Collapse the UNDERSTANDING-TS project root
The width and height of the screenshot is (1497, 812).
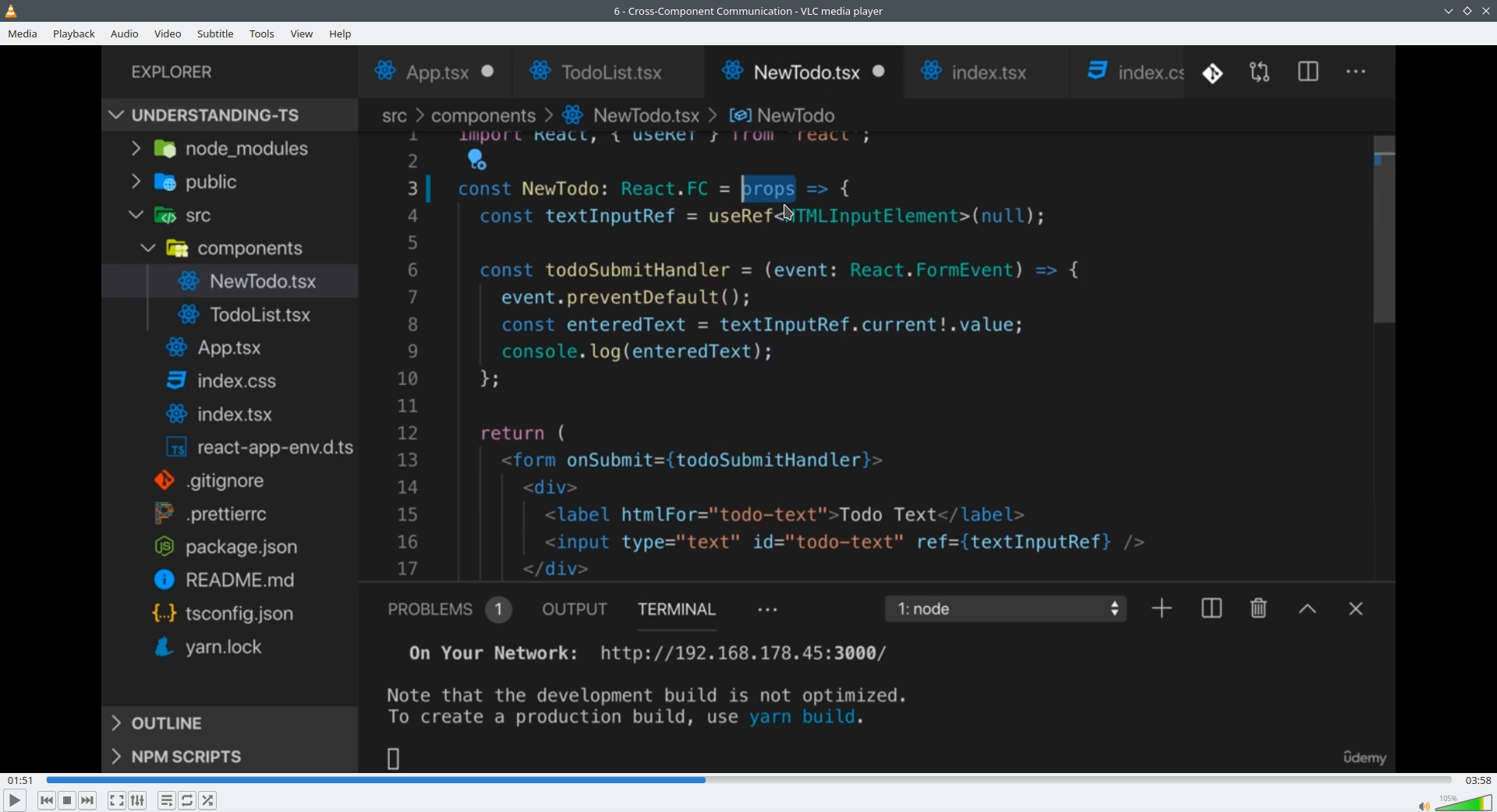(x=229, y=115)
